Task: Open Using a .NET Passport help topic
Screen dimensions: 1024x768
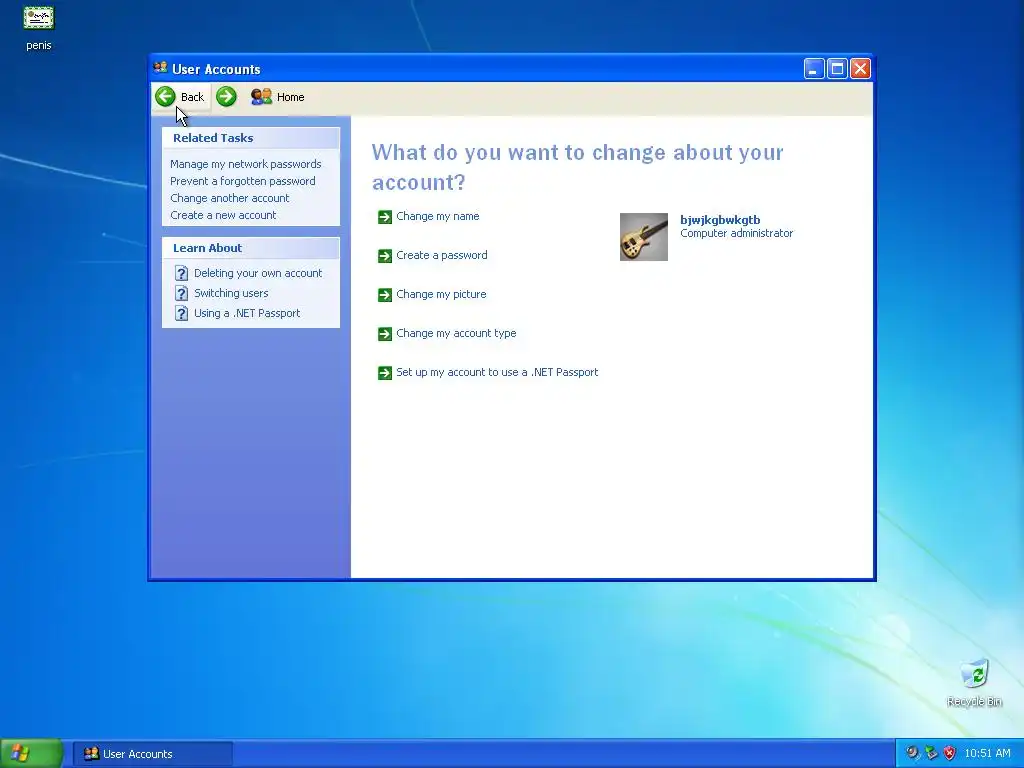Action: (247, 313)
